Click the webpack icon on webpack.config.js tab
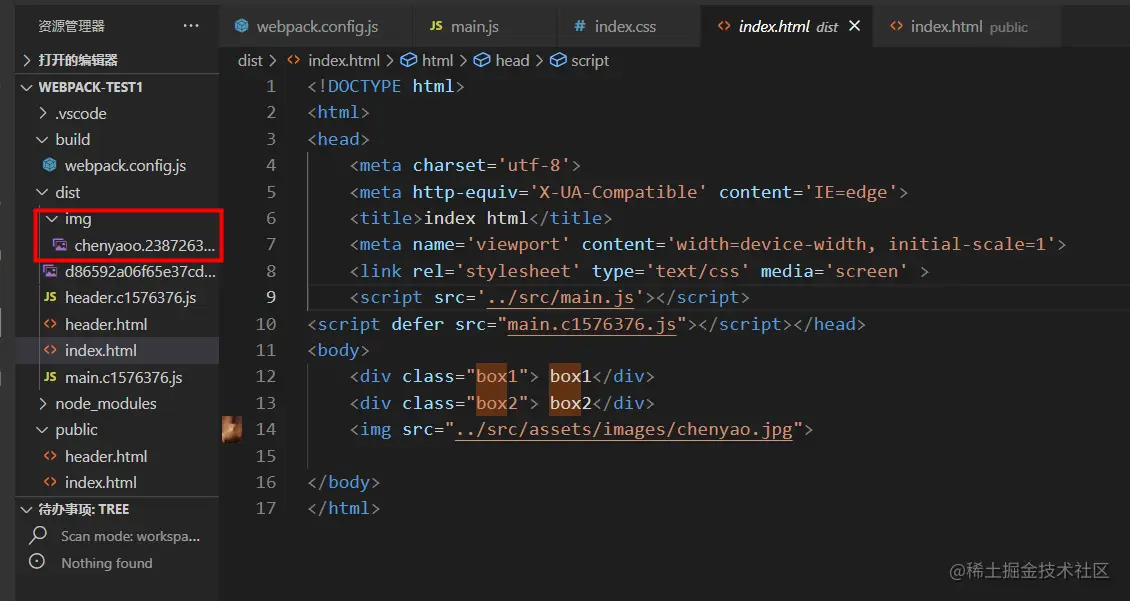 242,26
